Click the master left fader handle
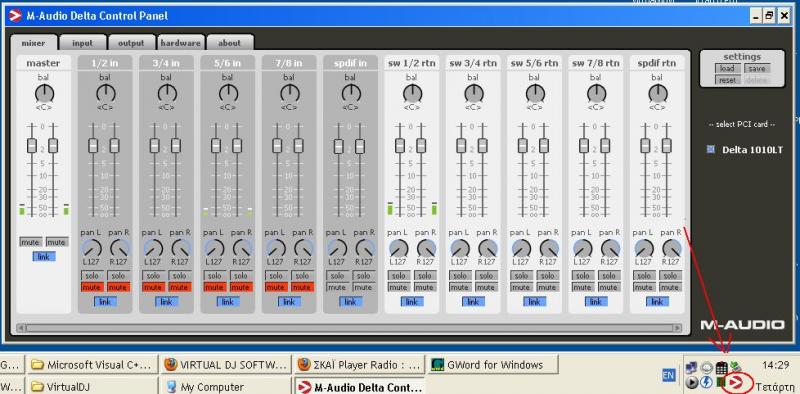800x394 pixels. [32, 145]
